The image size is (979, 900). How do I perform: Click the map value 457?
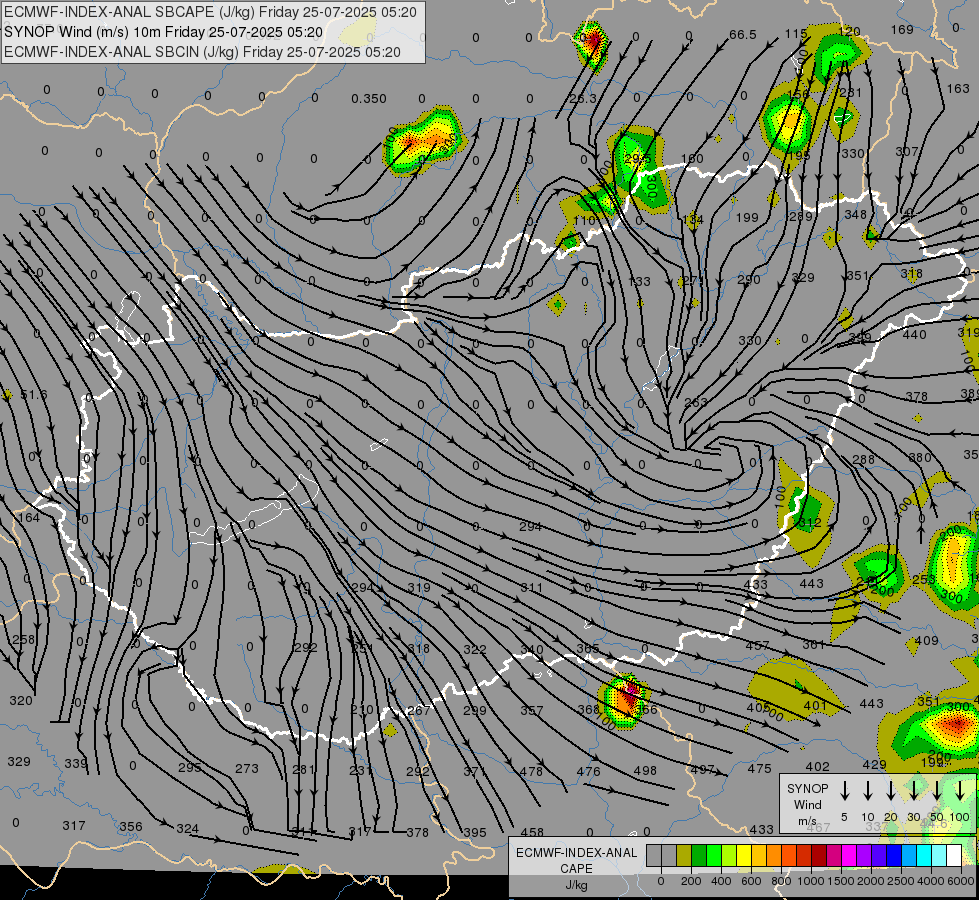757,645
